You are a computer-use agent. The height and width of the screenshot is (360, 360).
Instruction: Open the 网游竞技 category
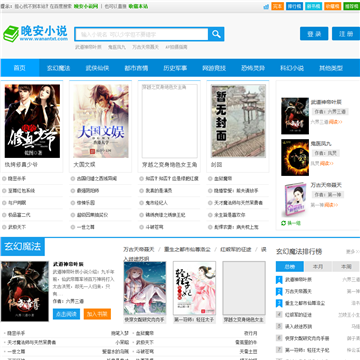click(214, 68)
